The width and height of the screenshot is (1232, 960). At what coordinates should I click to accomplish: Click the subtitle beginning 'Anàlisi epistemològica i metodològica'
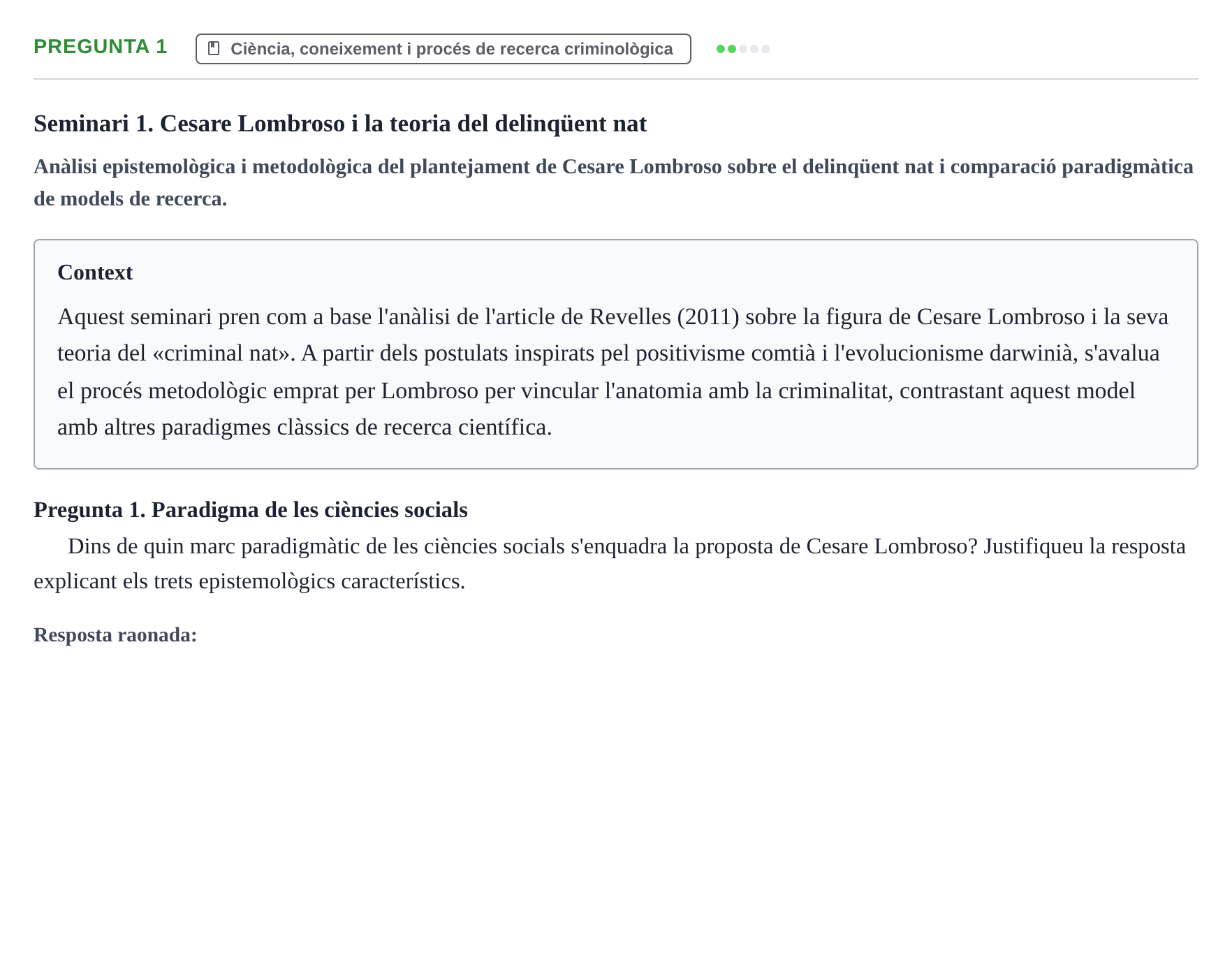click(x=614, y=182)
